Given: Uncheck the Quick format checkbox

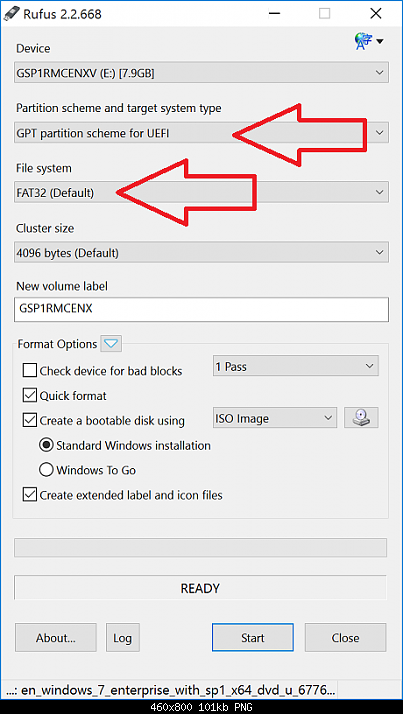Looking at the screenshot, I should (30, 395).
